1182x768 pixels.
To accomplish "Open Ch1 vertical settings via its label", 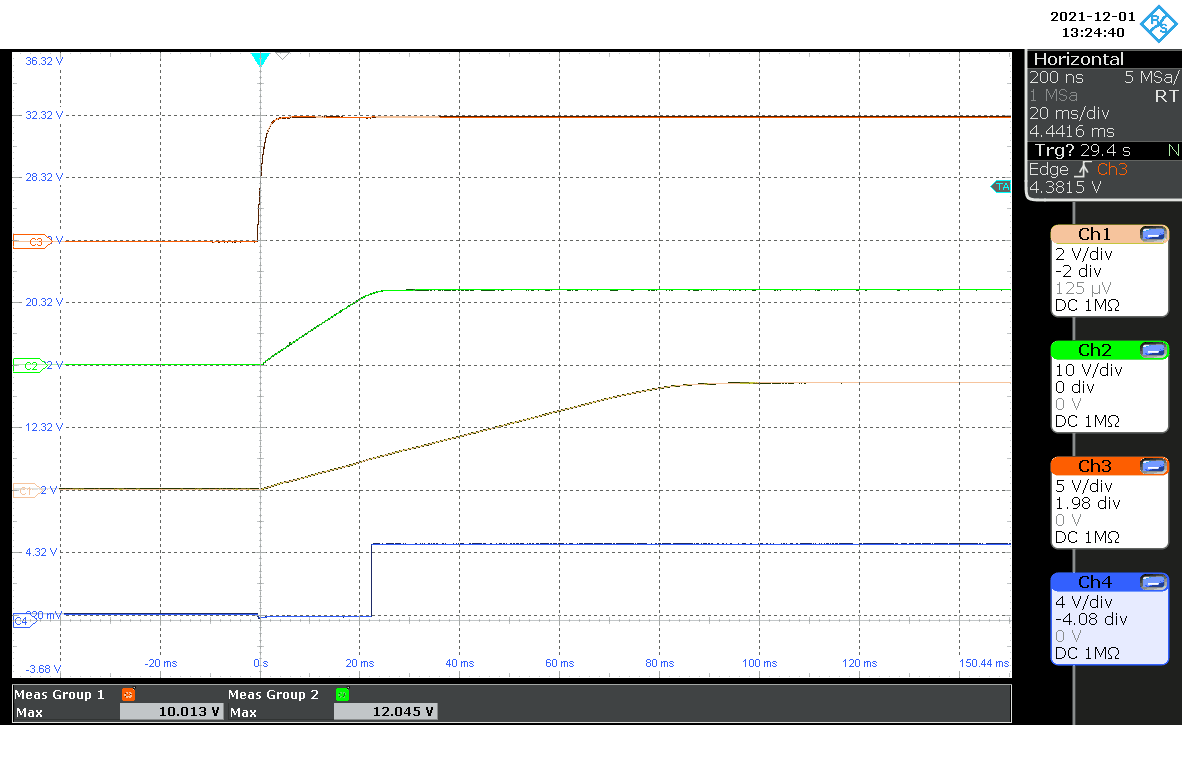I will [x=1094, y=234].
